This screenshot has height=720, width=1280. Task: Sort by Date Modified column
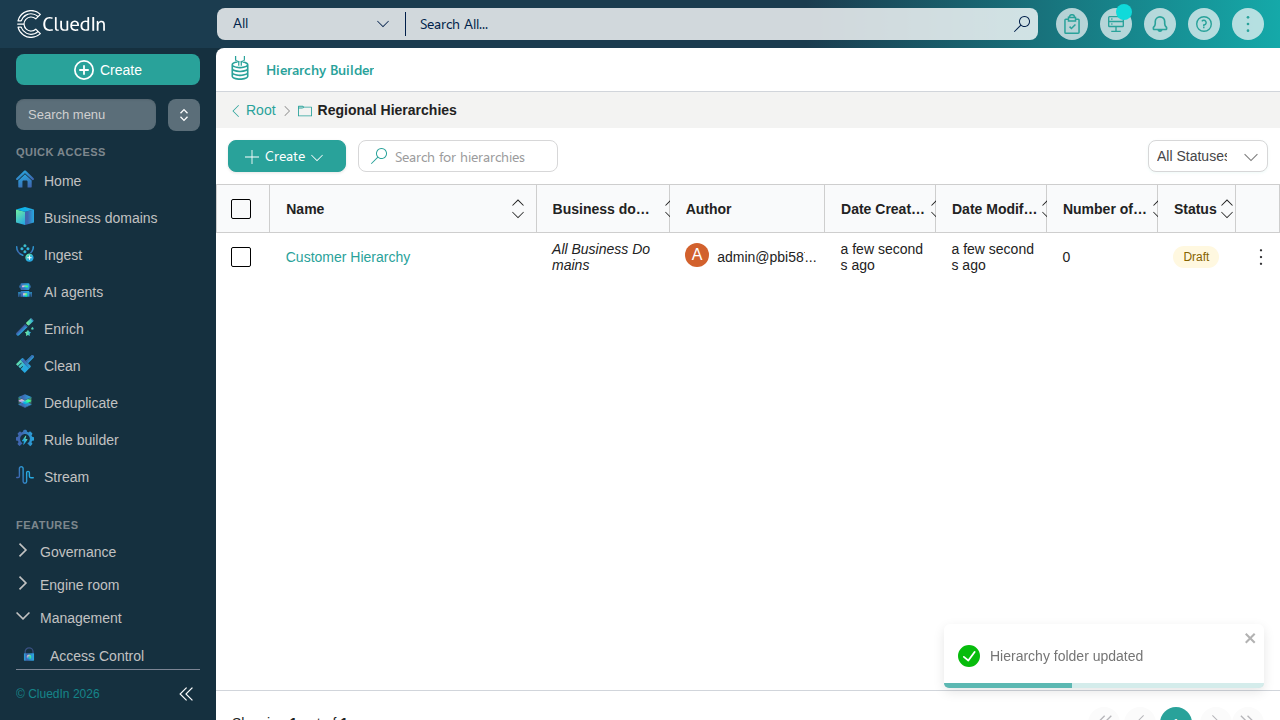pos(1043,209)
